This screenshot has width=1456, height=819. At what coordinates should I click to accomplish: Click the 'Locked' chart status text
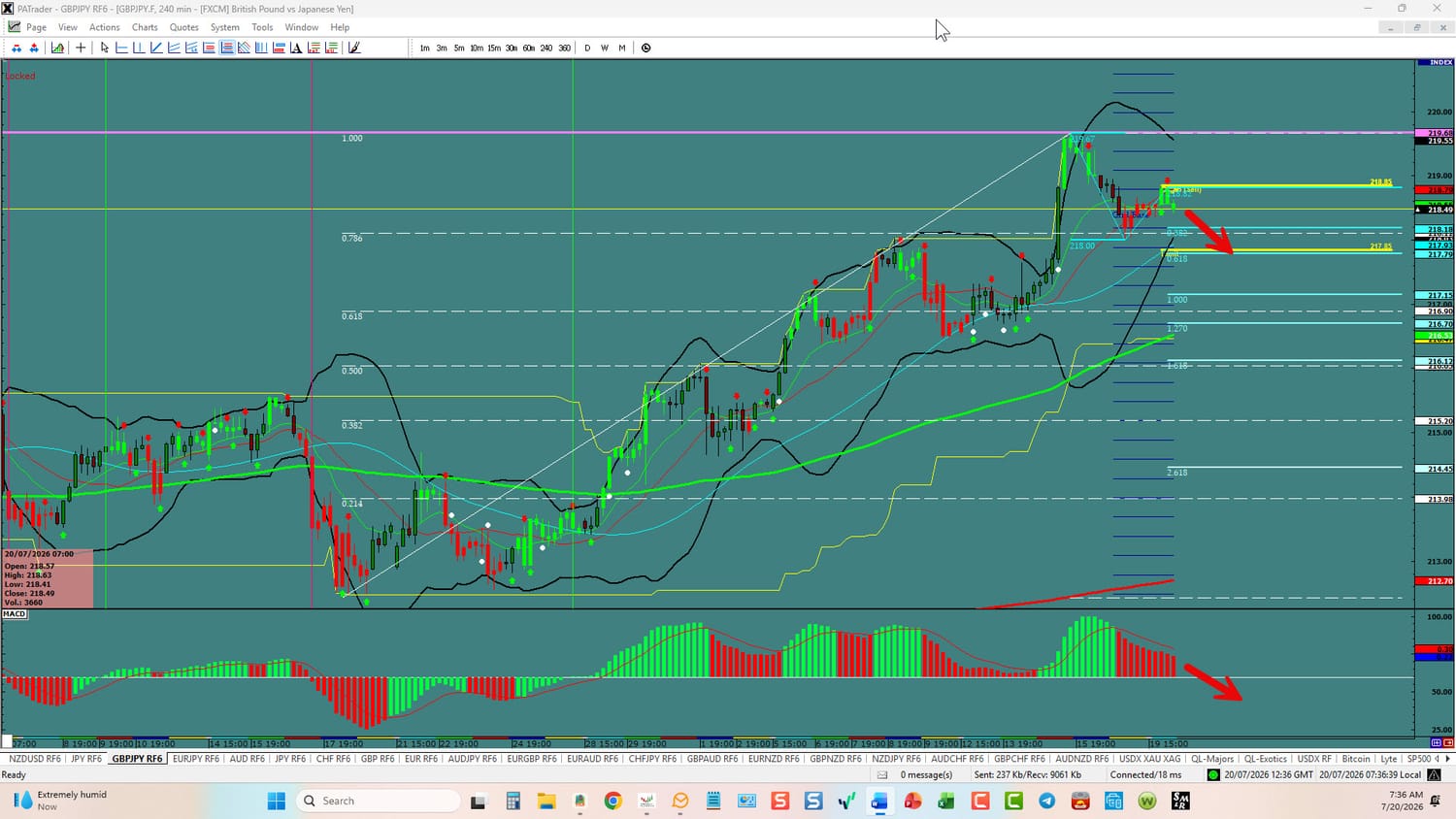click(20, 76)
